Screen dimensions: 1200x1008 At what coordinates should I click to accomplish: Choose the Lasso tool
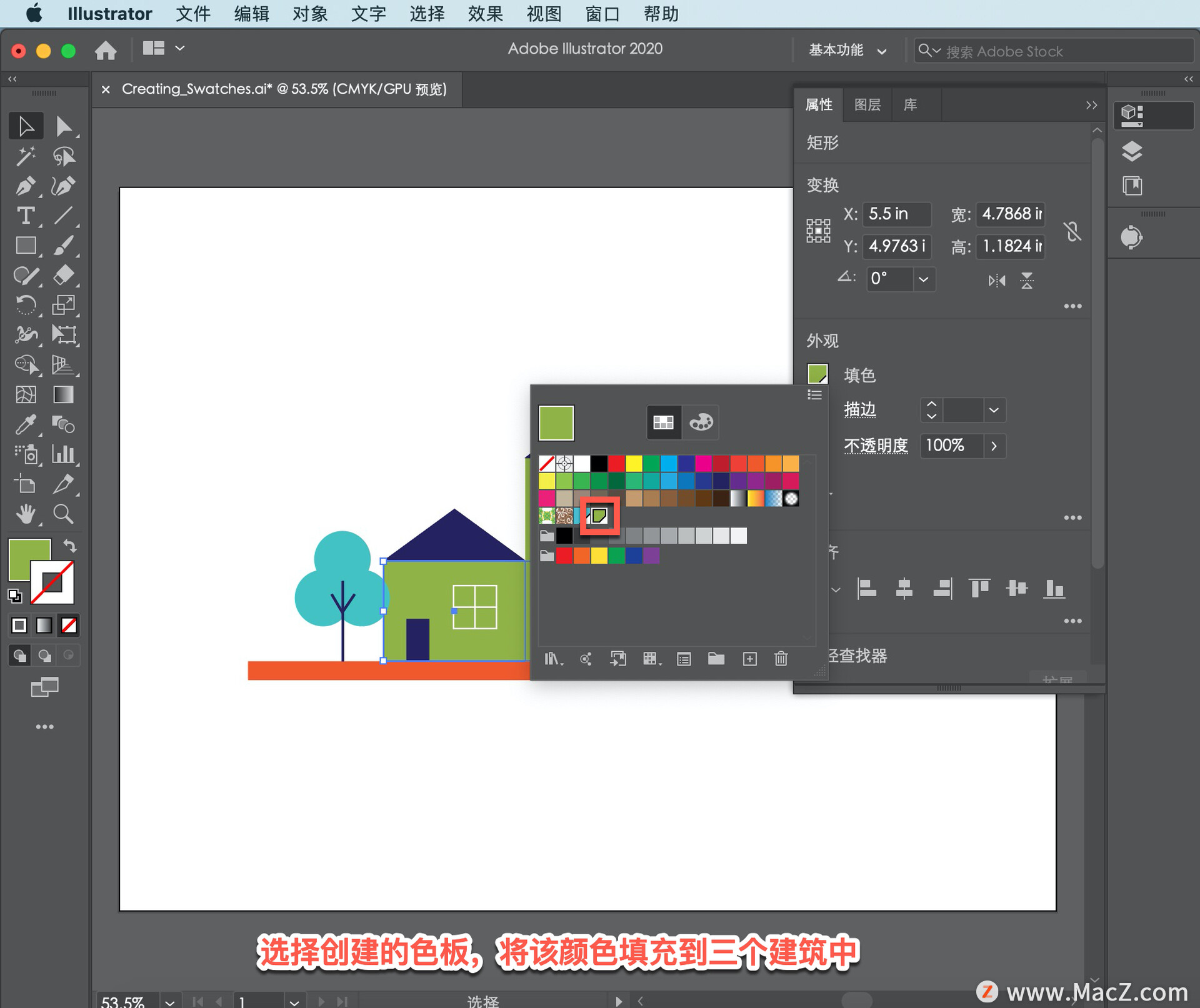coord(63,156)
